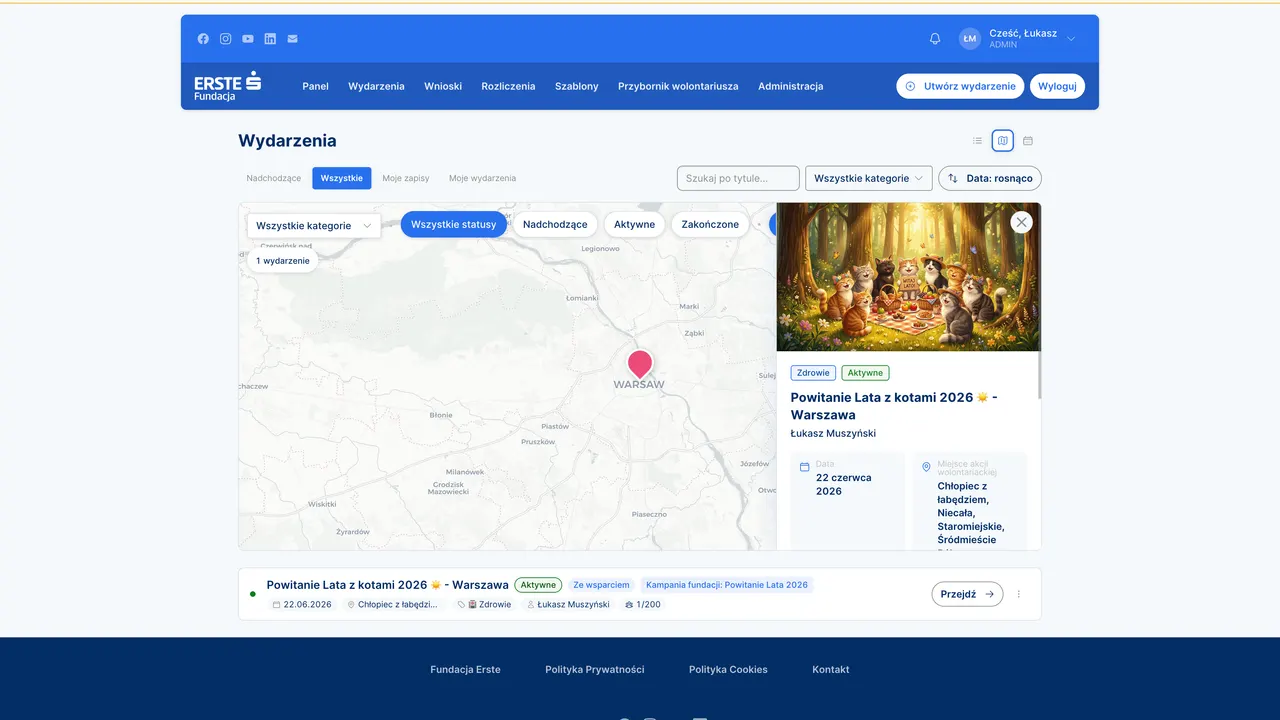Open the notifications bell

click(935, 39)
